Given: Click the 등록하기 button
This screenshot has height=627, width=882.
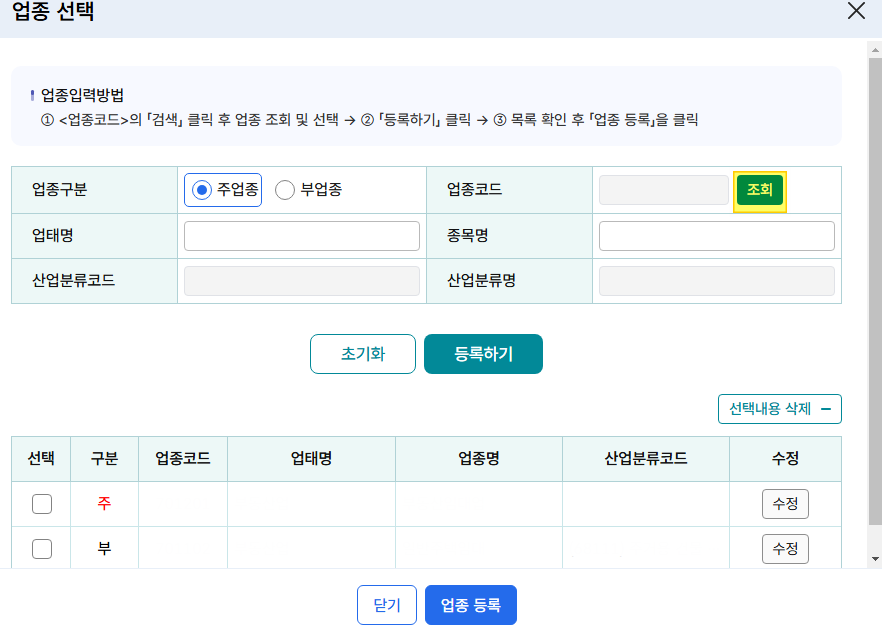Looking at the screenshot, I should 483,354.
